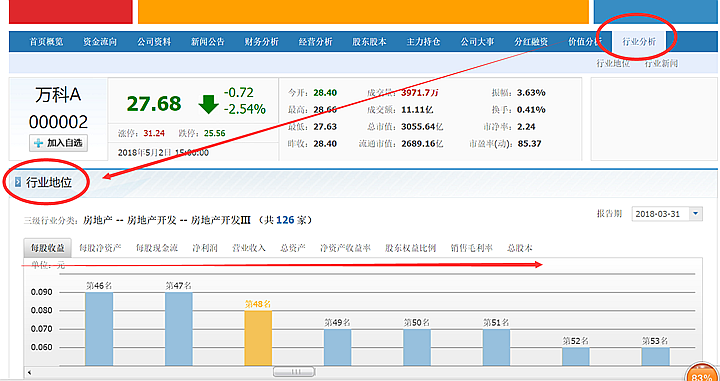This screenshot has width=720, height=381.
Task: Click the highlighted orange 第48名 bar
Action: tap(258, 338)
